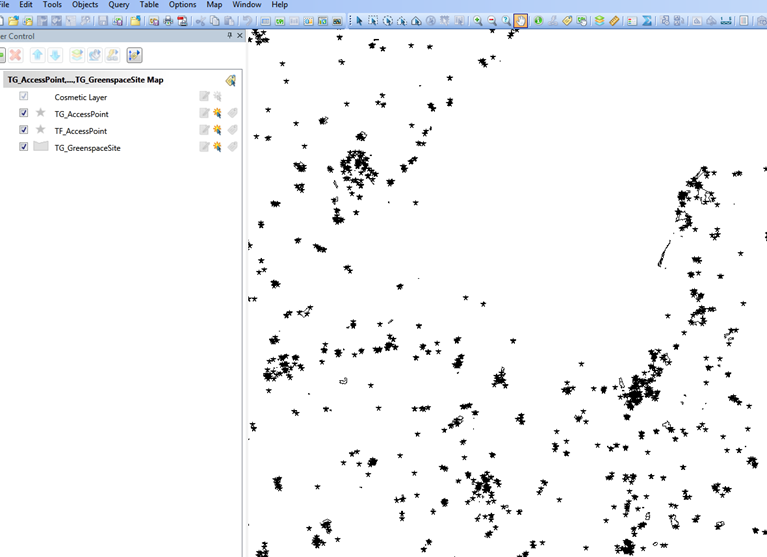The height and width of the screenshot is (557, 767).
Task: Click the New Browser window icon
Action: point(266,21)
